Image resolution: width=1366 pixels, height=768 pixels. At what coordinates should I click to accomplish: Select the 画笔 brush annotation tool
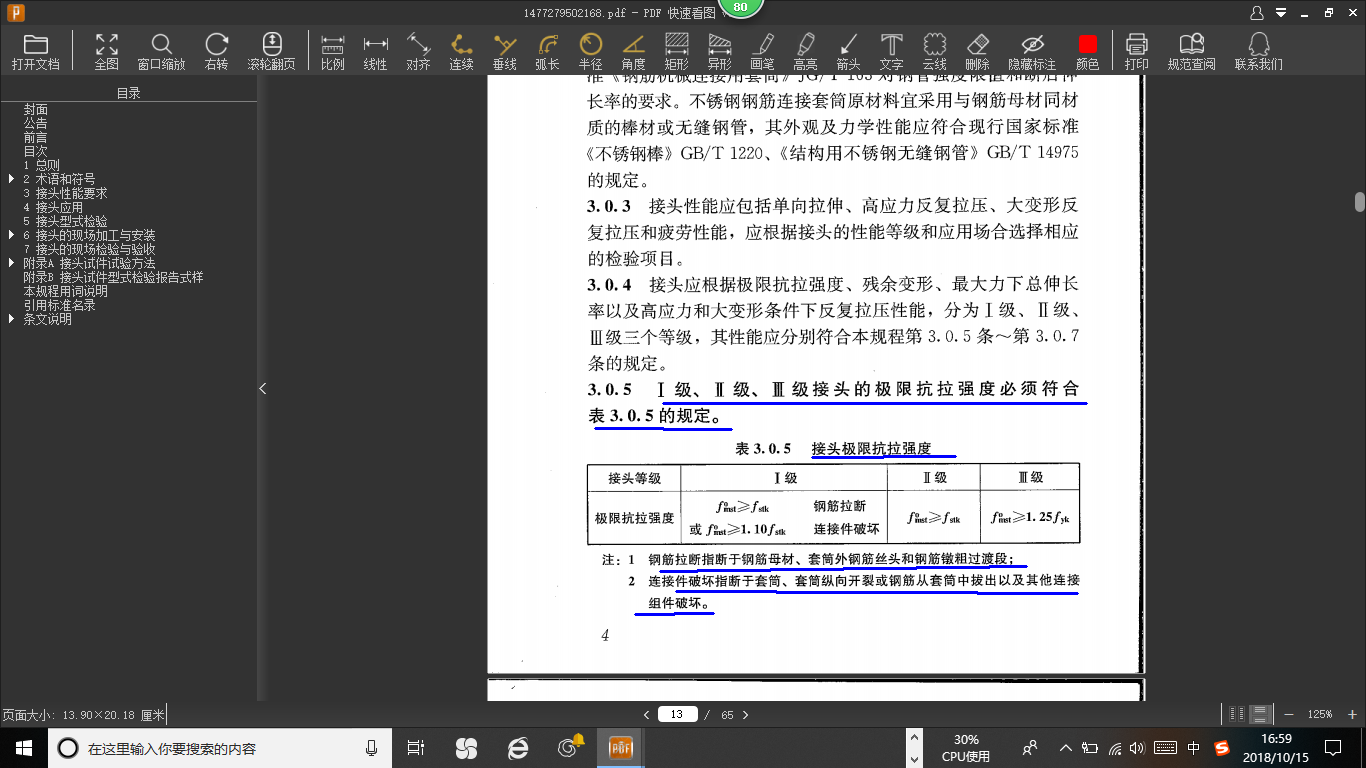click(763, 52)
